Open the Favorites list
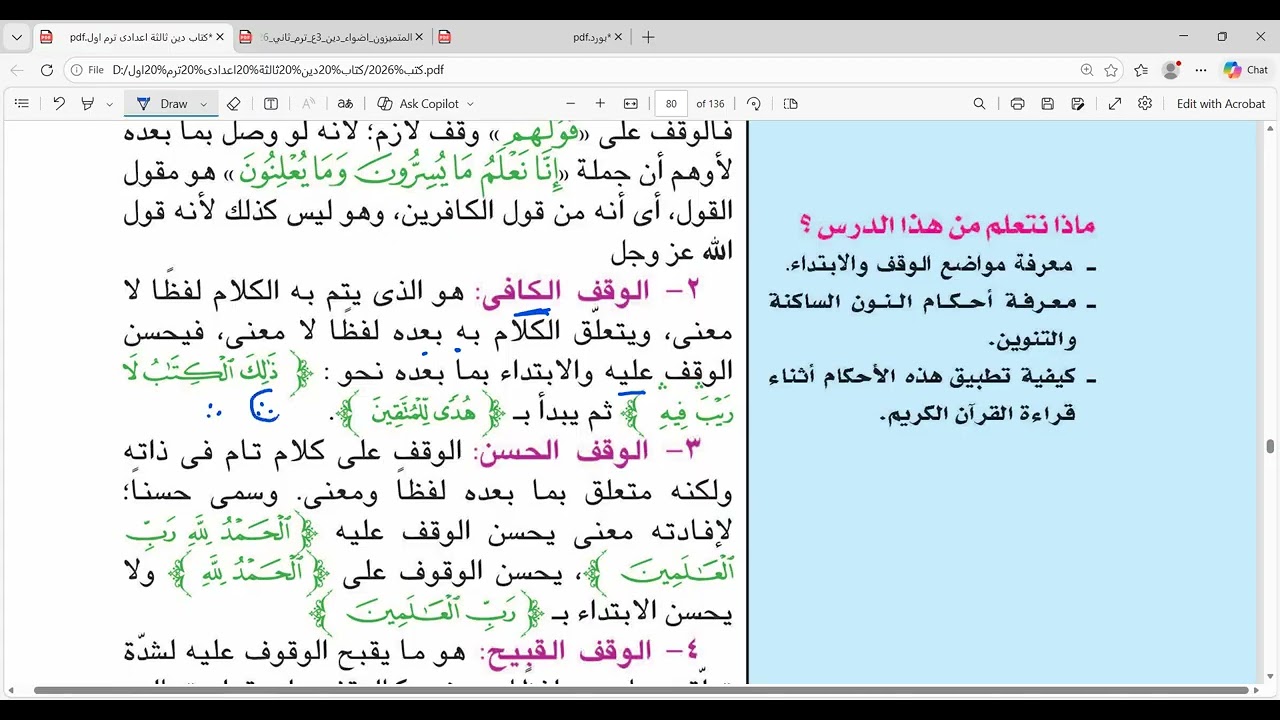 click(x=1142, y=70)
